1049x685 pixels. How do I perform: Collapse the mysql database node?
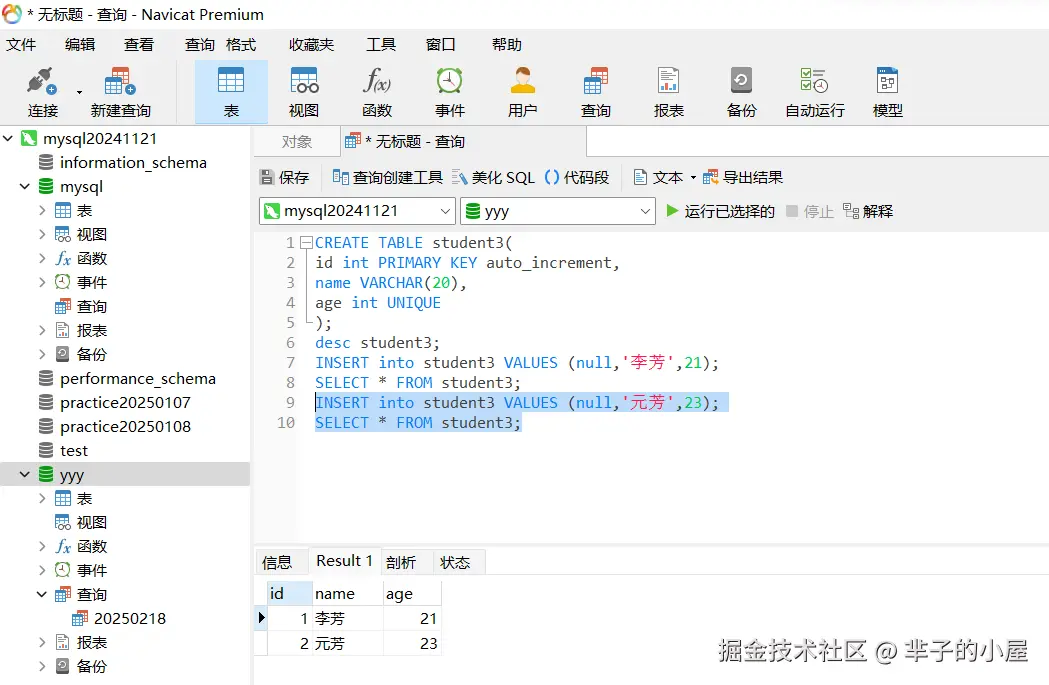click(x=25, y=187)
